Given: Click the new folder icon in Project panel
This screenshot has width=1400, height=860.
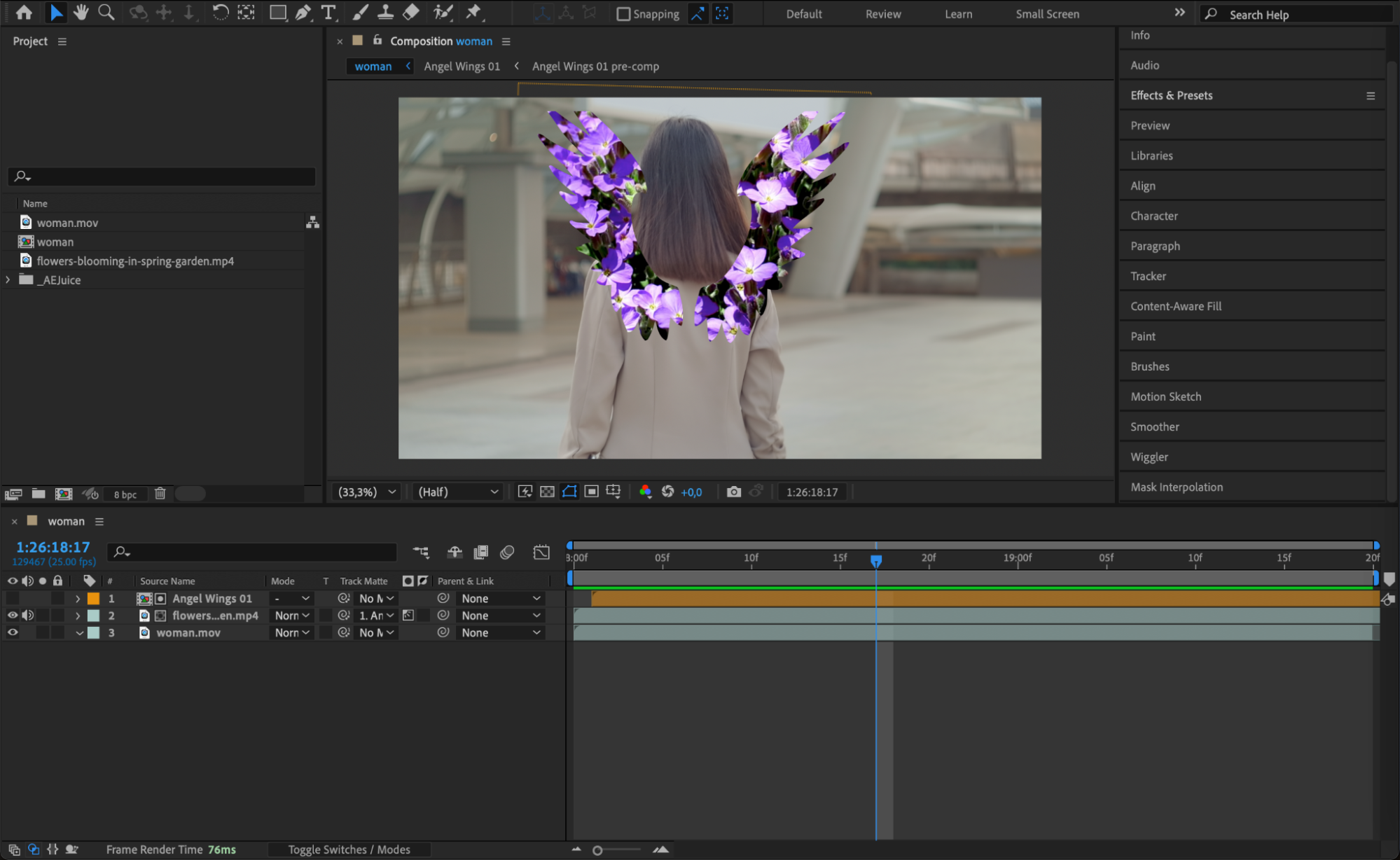Looking at the screenshot, I should point(39,494).
